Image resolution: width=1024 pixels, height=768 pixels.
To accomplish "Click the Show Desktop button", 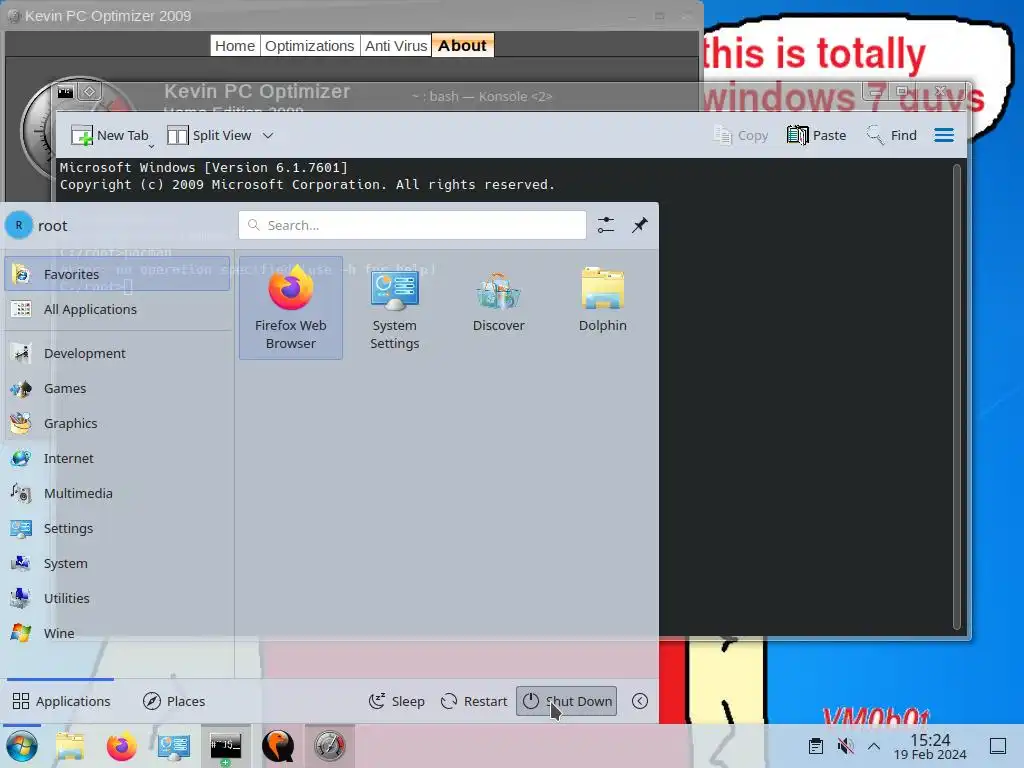I will (998, 746).
